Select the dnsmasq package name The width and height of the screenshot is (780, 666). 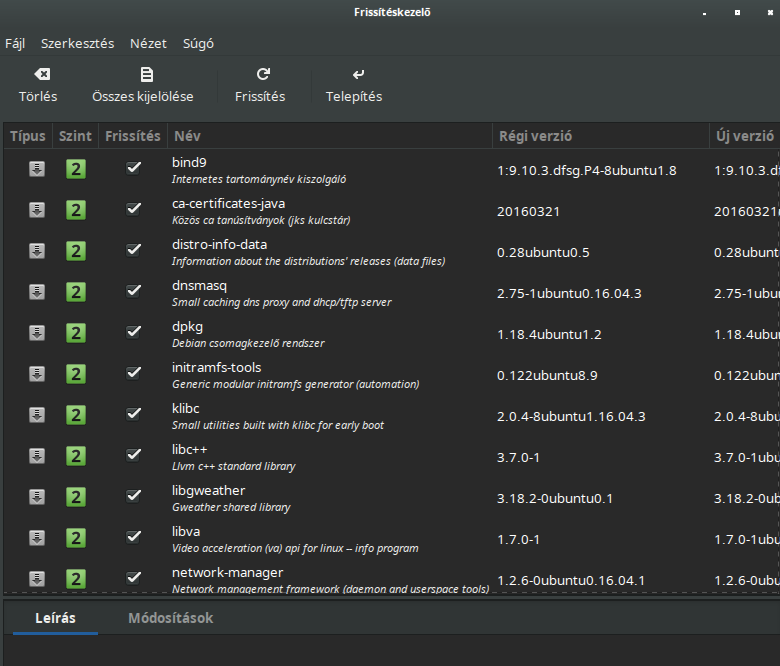pyautogui.click(x=199, y=286)
